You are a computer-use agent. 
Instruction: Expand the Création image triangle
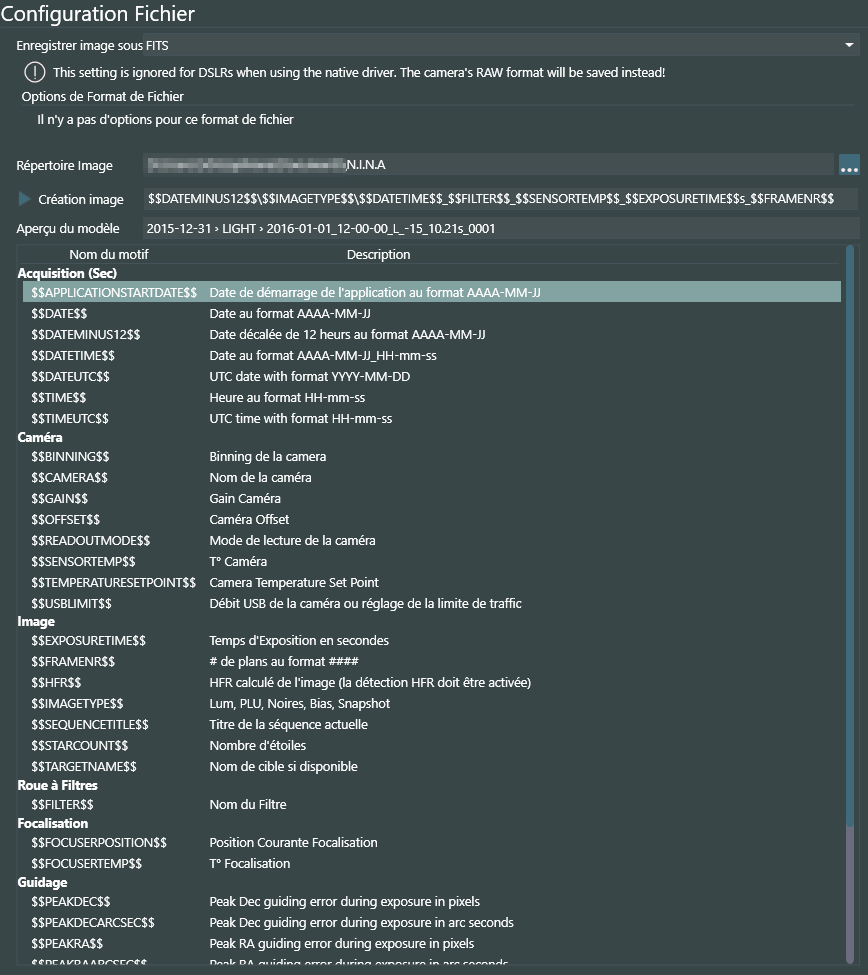click(x=25, y=199)
